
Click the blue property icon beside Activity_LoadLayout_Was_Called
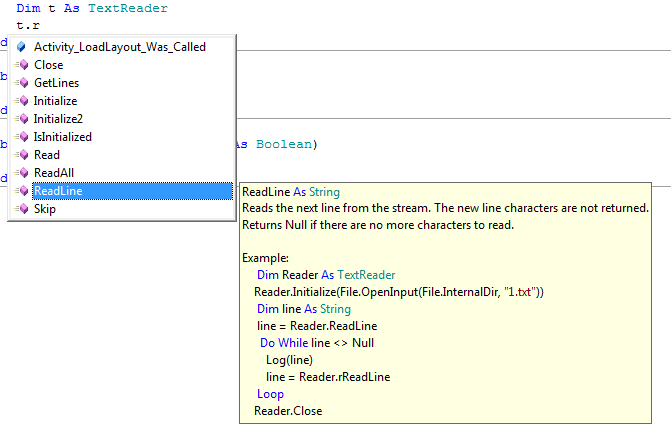pos(21,47)
